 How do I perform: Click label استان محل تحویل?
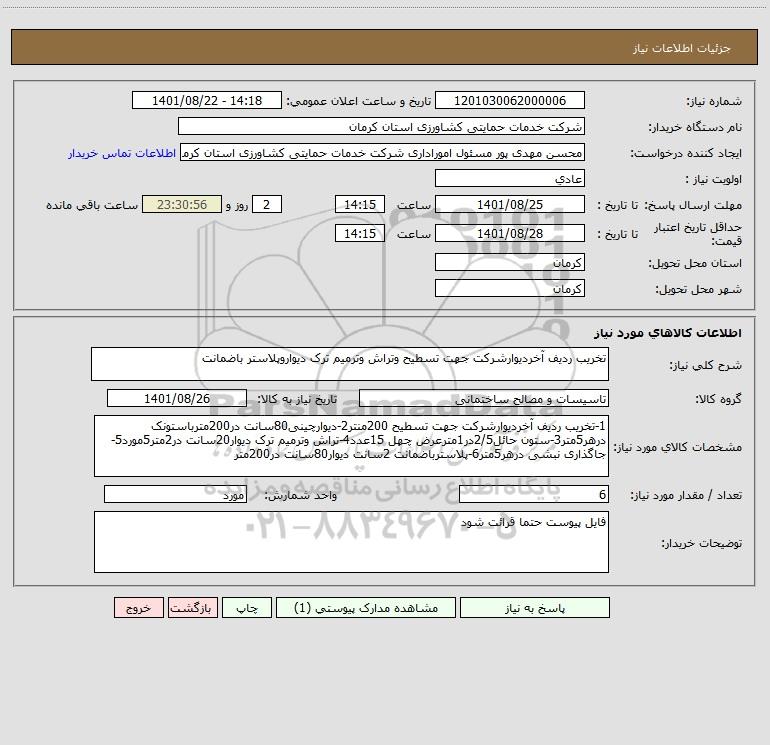point(695,263)
